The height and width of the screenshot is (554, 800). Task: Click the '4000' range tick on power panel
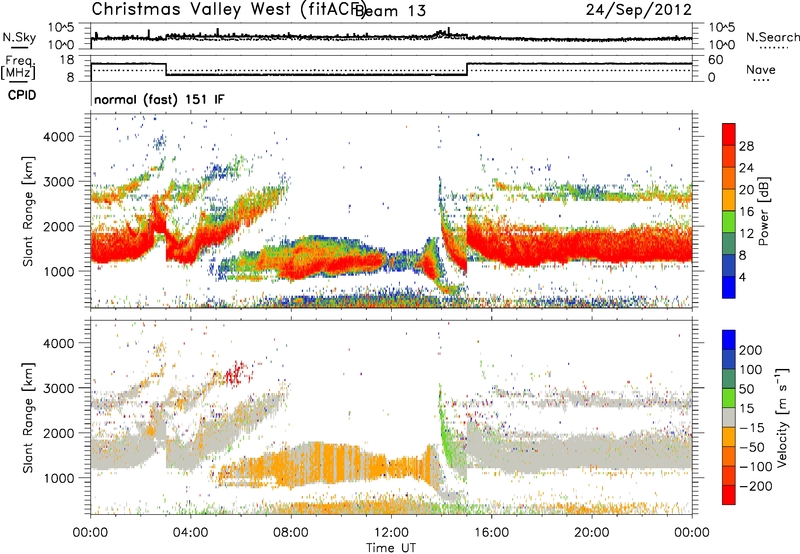(58, 137)
